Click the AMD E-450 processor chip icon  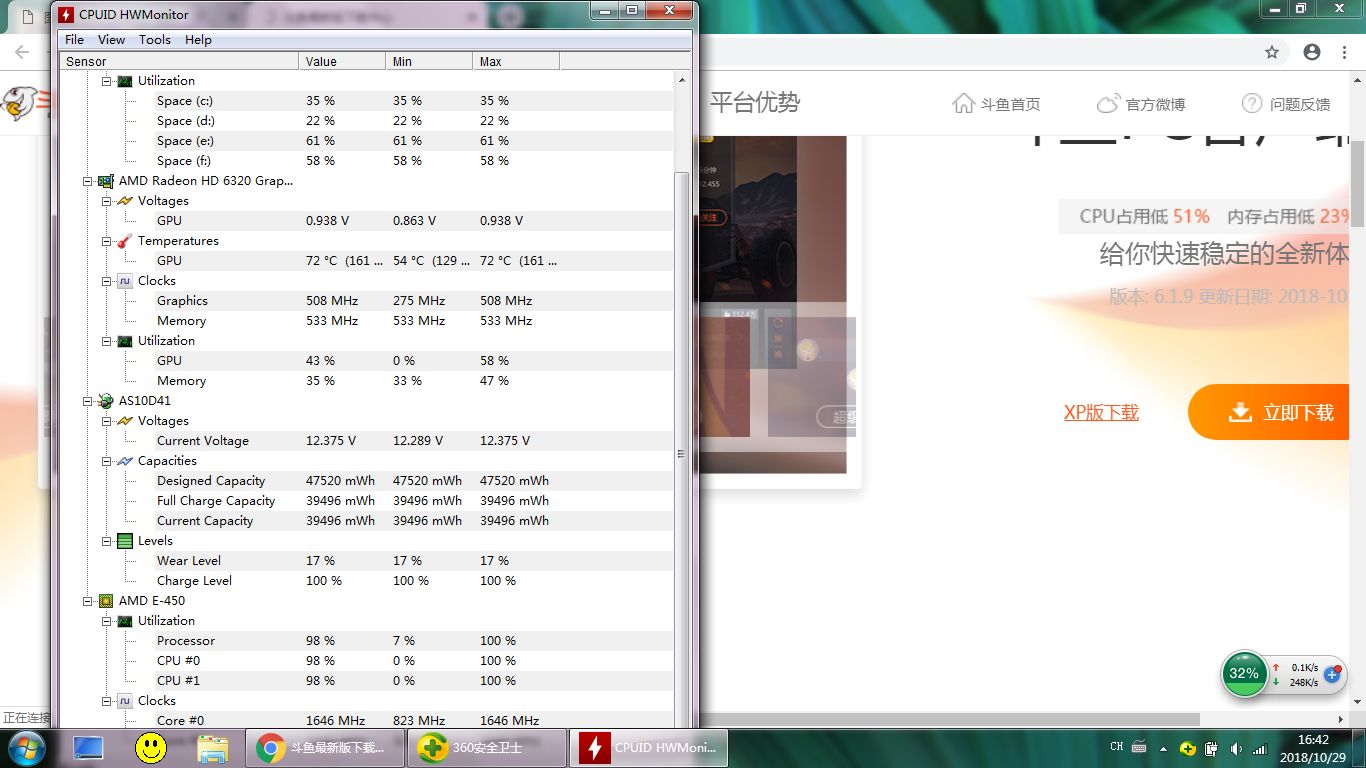106,601
